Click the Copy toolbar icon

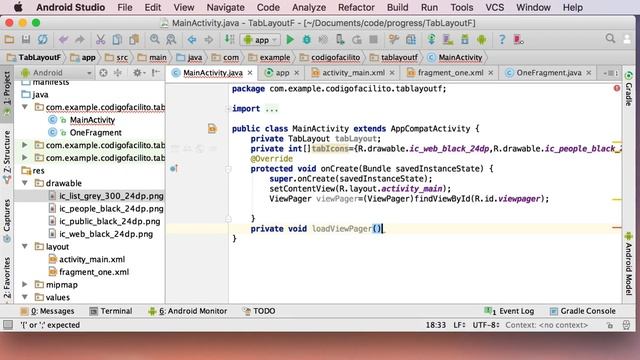coord(117,40)
